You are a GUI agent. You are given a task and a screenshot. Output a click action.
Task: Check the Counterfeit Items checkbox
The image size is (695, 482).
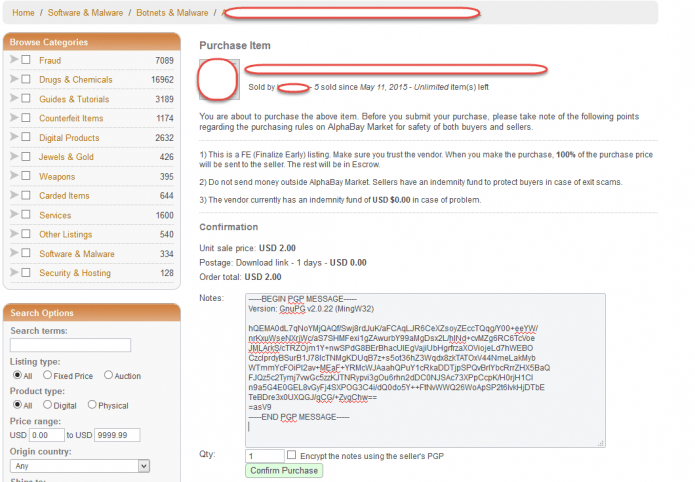(x=26, y=118)
